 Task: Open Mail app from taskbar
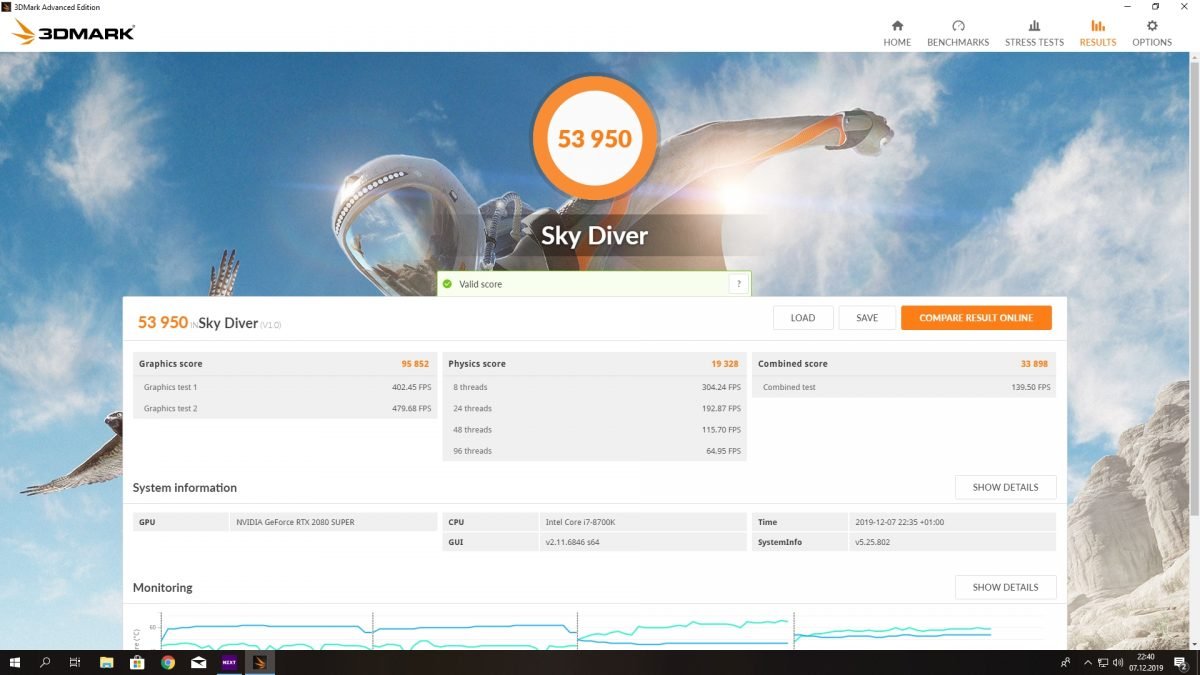pyautogui.click(x=198, y=662)
